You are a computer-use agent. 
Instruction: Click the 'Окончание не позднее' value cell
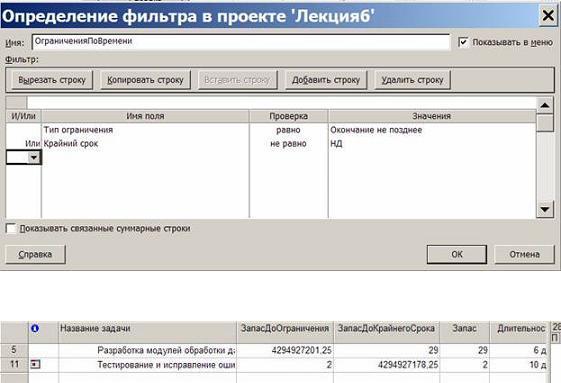pyautogui.click(x=432, y=130)
